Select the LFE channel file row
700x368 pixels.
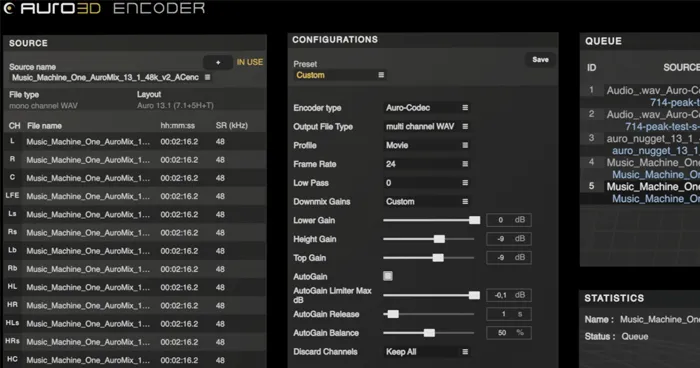pyautogui.click(x=135, y=196)
